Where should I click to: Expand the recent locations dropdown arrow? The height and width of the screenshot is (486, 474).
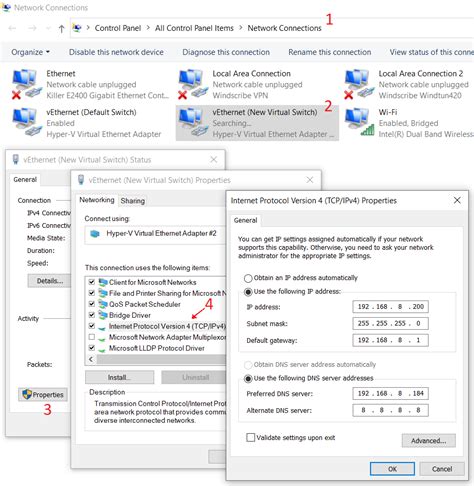pos(48,28)
